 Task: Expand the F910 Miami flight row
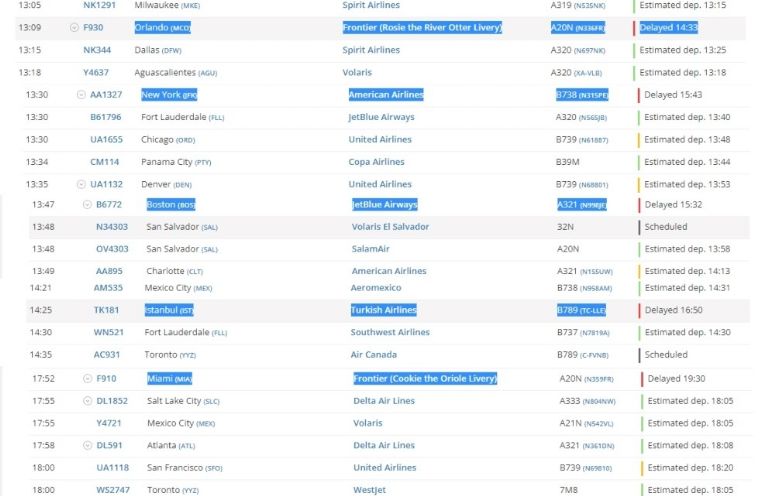tap(87, 379)
